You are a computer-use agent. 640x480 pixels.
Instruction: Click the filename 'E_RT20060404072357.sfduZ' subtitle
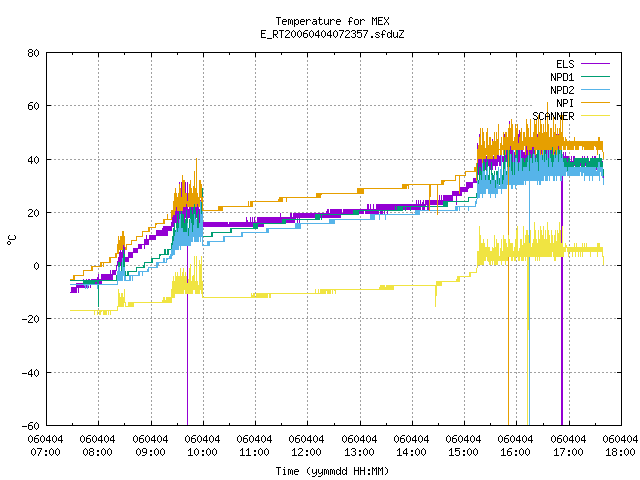tap(332, 34)
